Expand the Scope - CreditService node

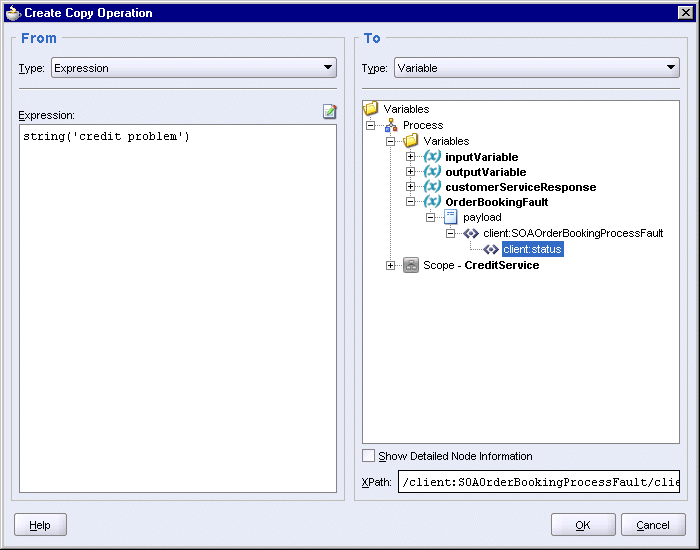coord(391,266)
